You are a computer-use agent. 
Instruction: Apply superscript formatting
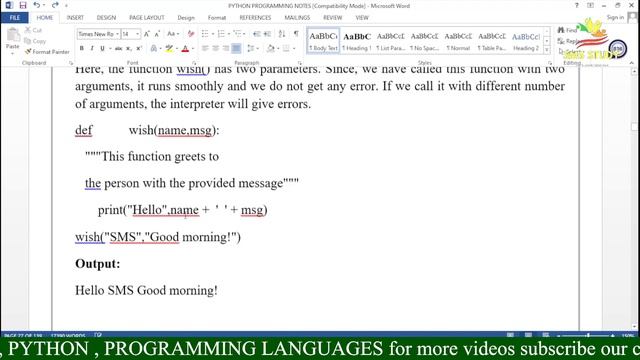click(x=139, y=49)
